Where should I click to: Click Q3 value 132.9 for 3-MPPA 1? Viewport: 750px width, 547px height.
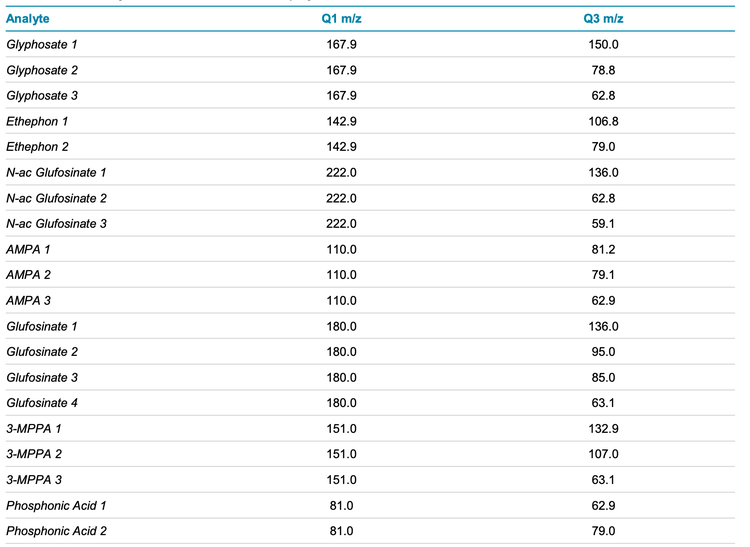pos(604,429)
